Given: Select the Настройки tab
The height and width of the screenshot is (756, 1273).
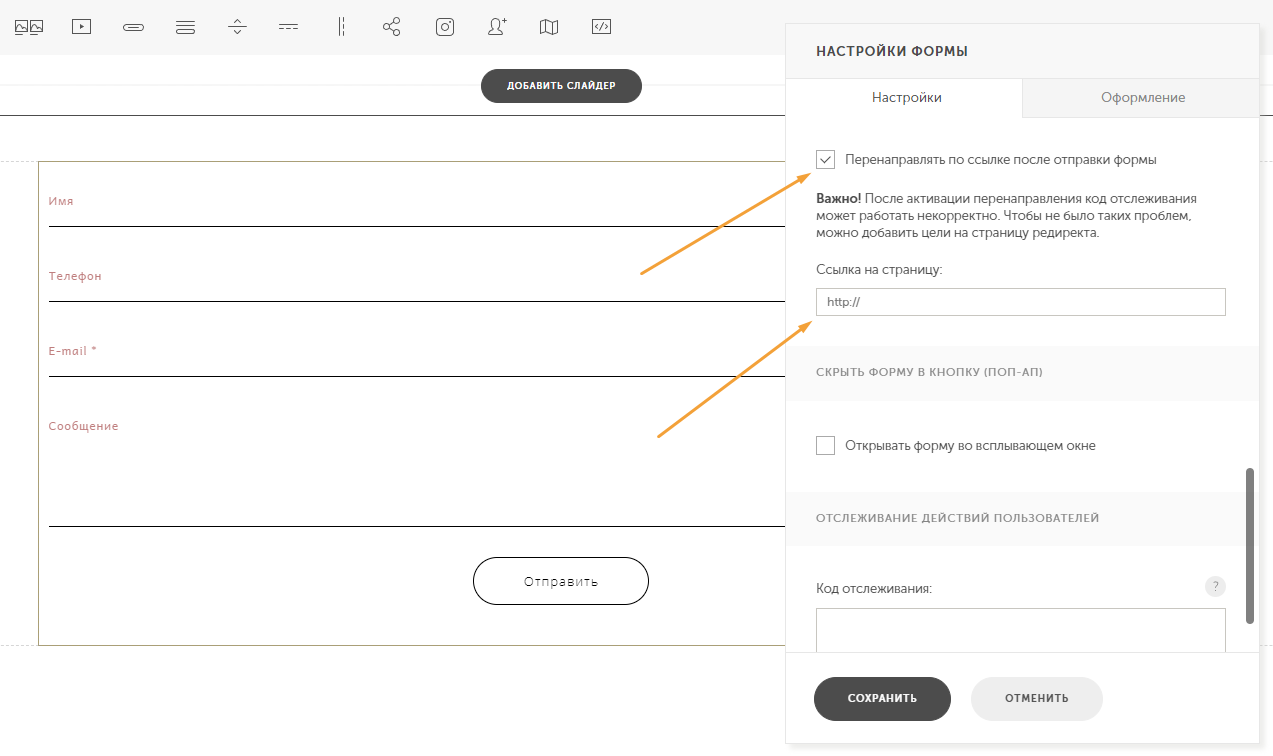Looking at the screenshot, I should (x=906, y=98).
